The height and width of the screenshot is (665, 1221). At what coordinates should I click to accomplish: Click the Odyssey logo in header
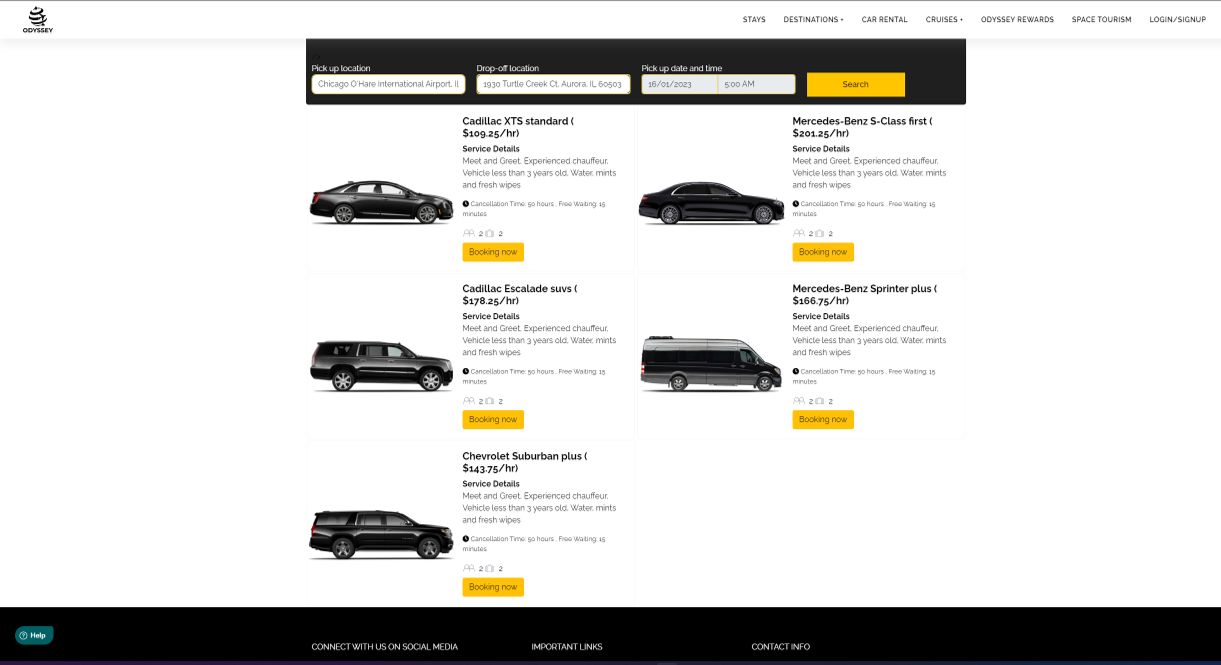click(38, 19)
